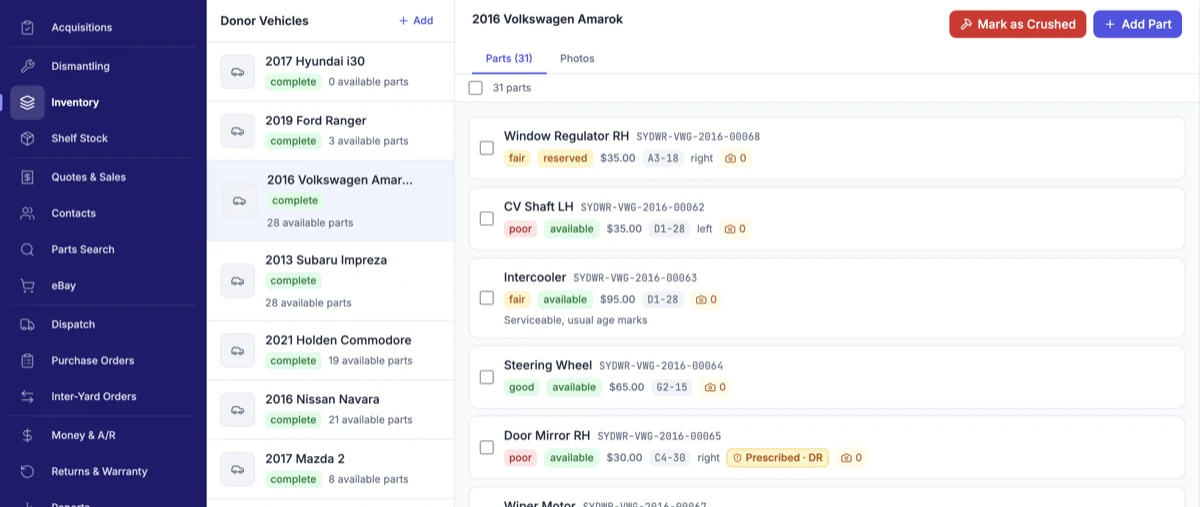
Task: Click car icon beside 2021 Holden Commodore
Action: 238,350
